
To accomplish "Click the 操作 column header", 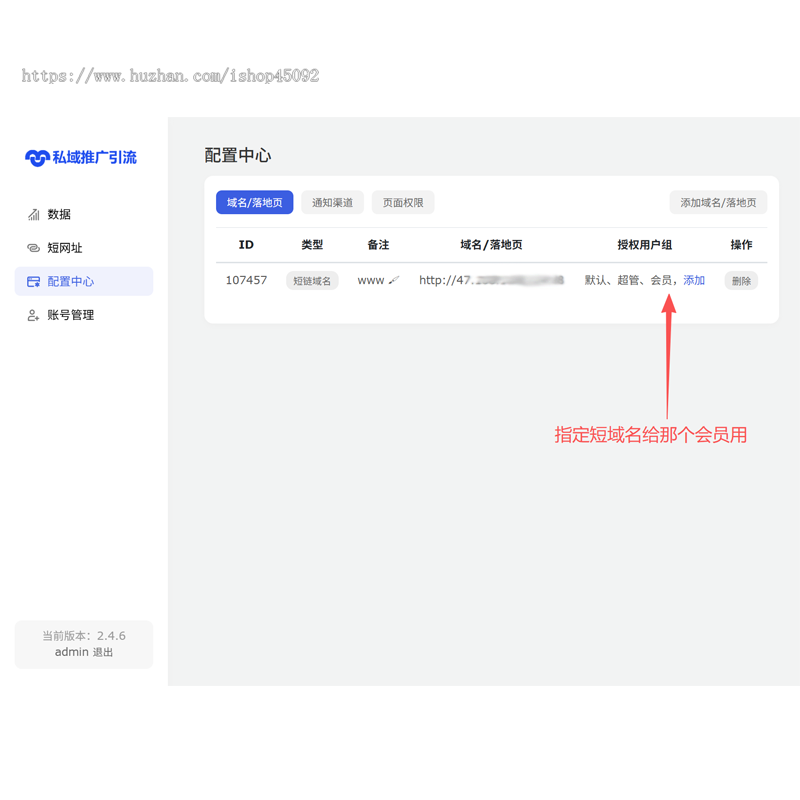I will click(741, 245).
